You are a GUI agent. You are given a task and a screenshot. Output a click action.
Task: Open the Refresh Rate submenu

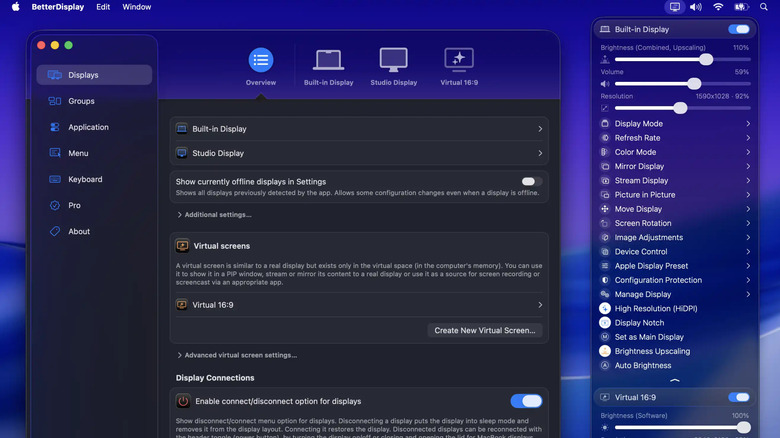(675, 138)
